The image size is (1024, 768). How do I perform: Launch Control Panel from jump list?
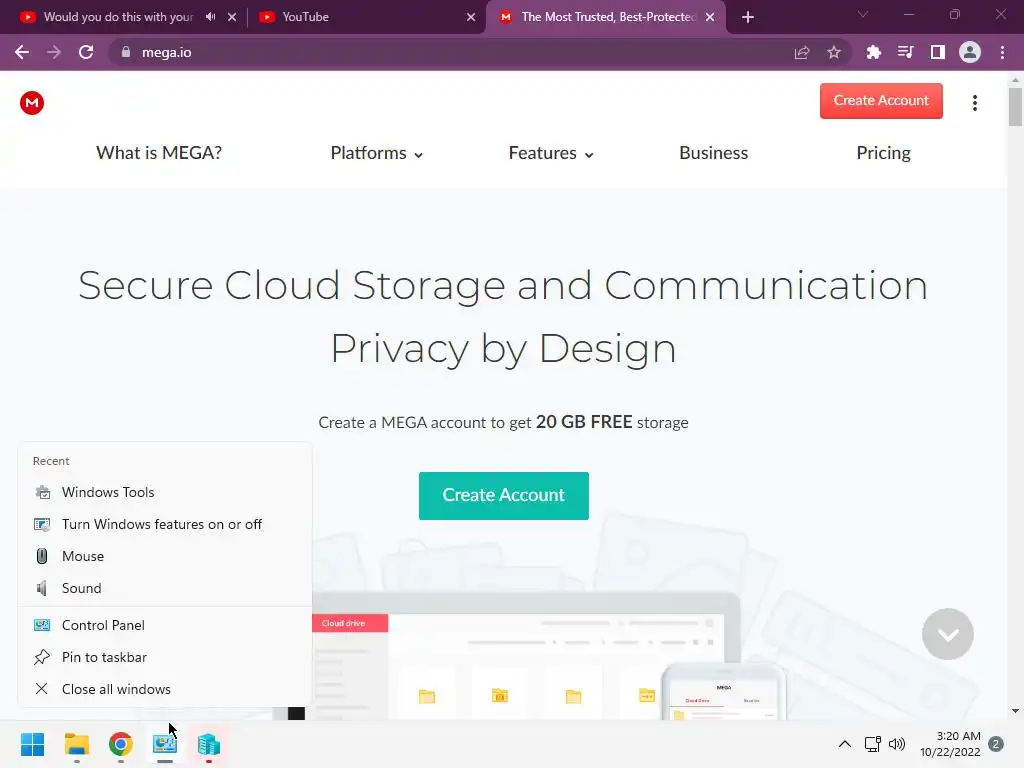pyautogui.click(x=165, y=625)
